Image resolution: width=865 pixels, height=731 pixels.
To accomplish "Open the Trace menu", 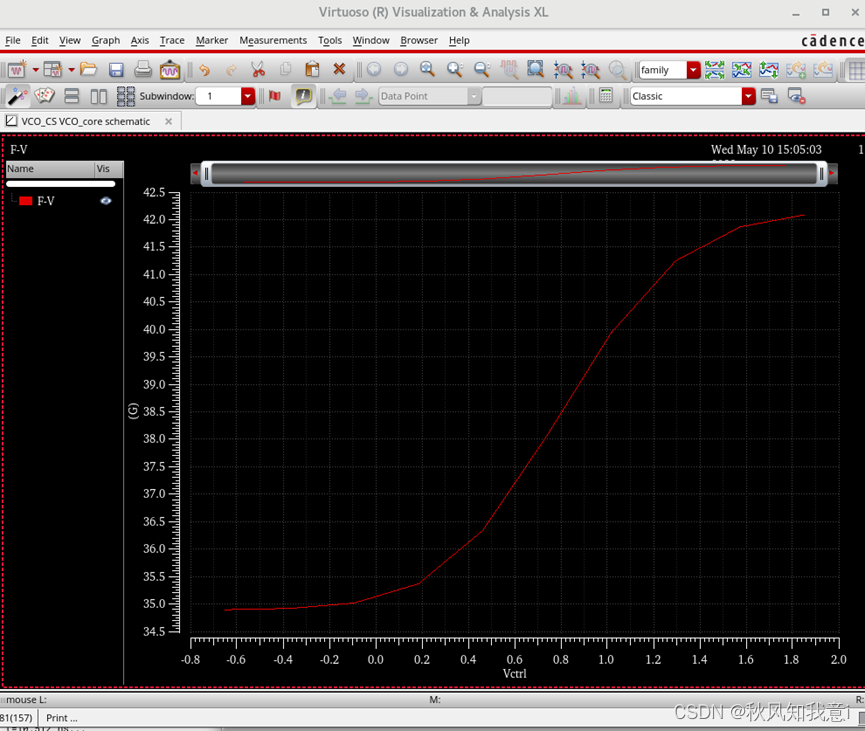I will point(172,40).
